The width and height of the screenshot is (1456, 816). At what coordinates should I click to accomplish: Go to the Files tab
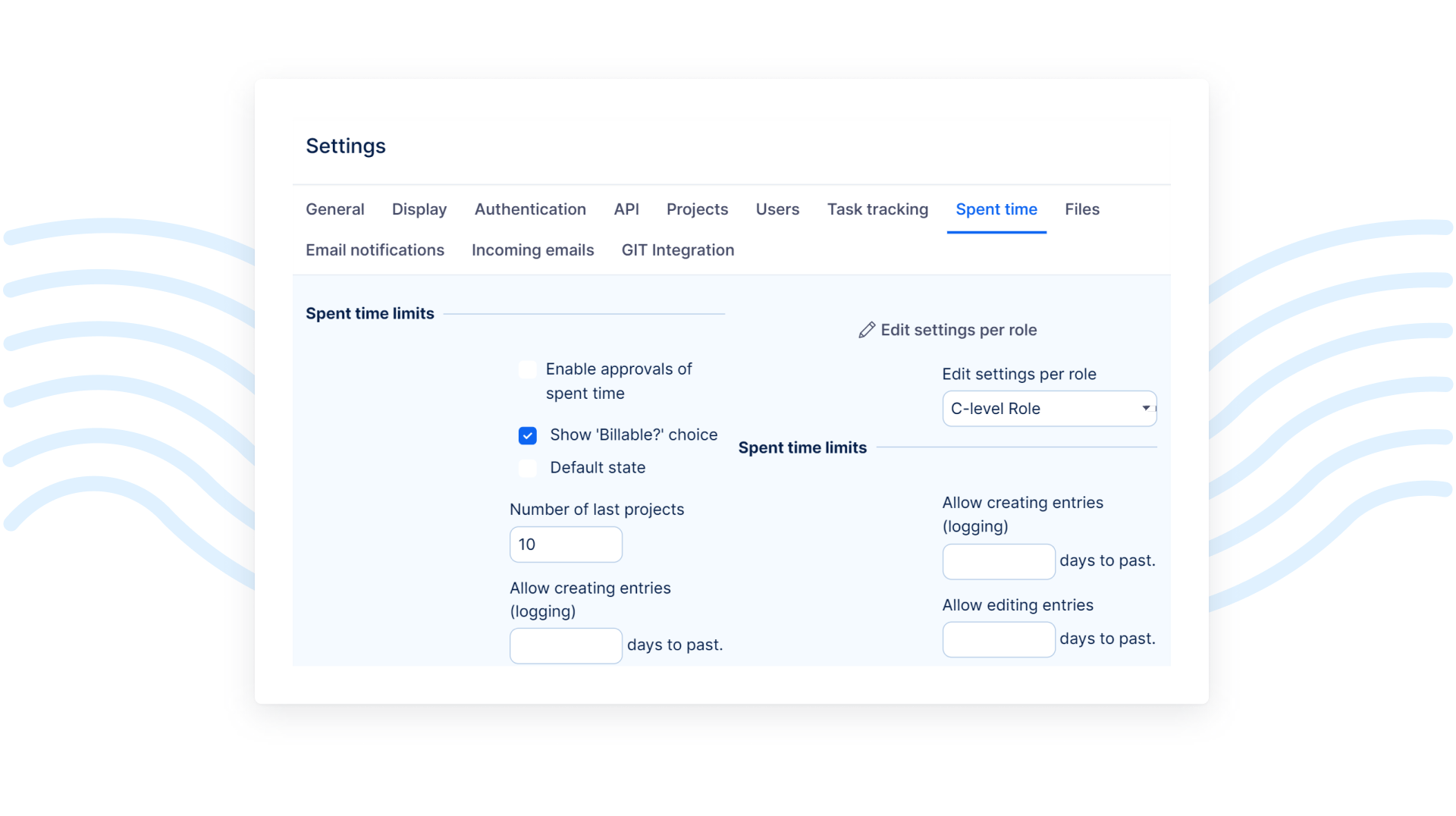[1081, 209]
